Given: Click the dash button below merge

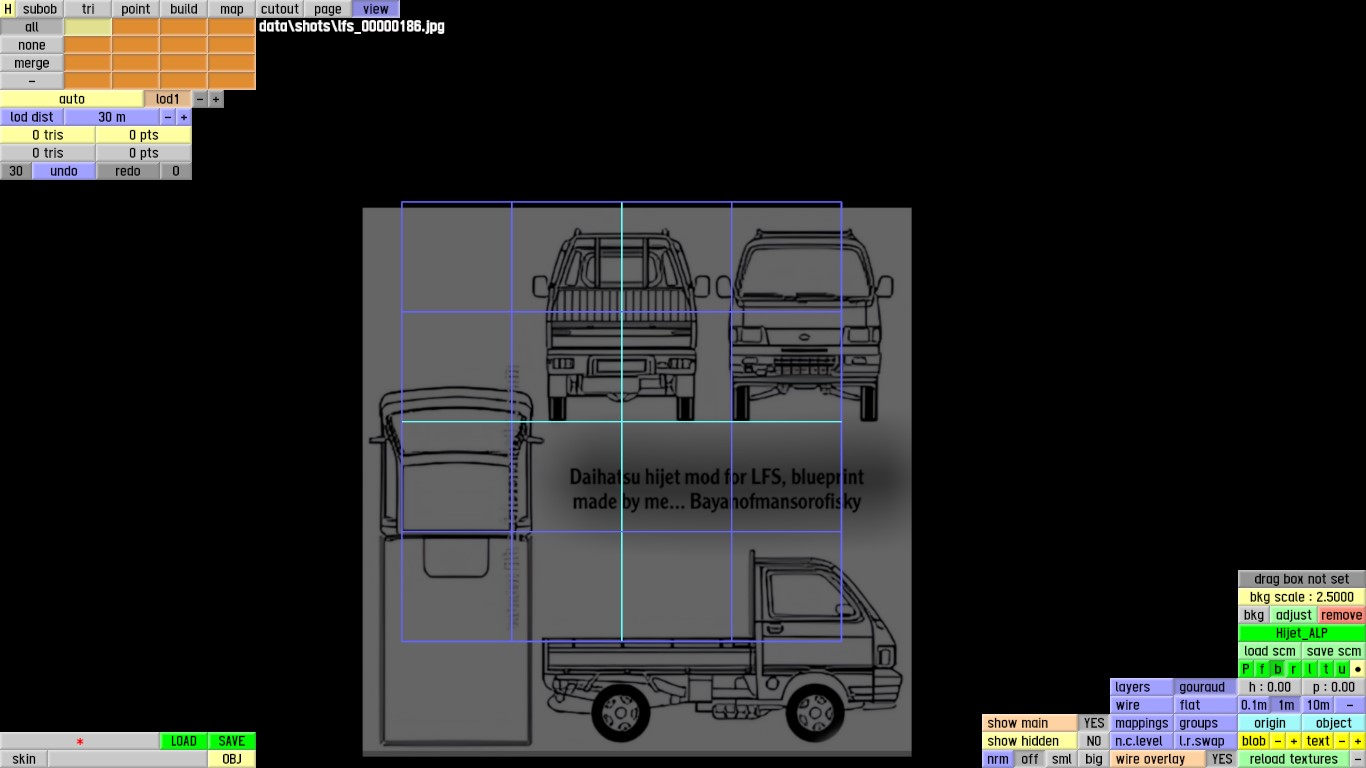Looking at the screenshot, I should pyautogui.click(x=32, y=81).
